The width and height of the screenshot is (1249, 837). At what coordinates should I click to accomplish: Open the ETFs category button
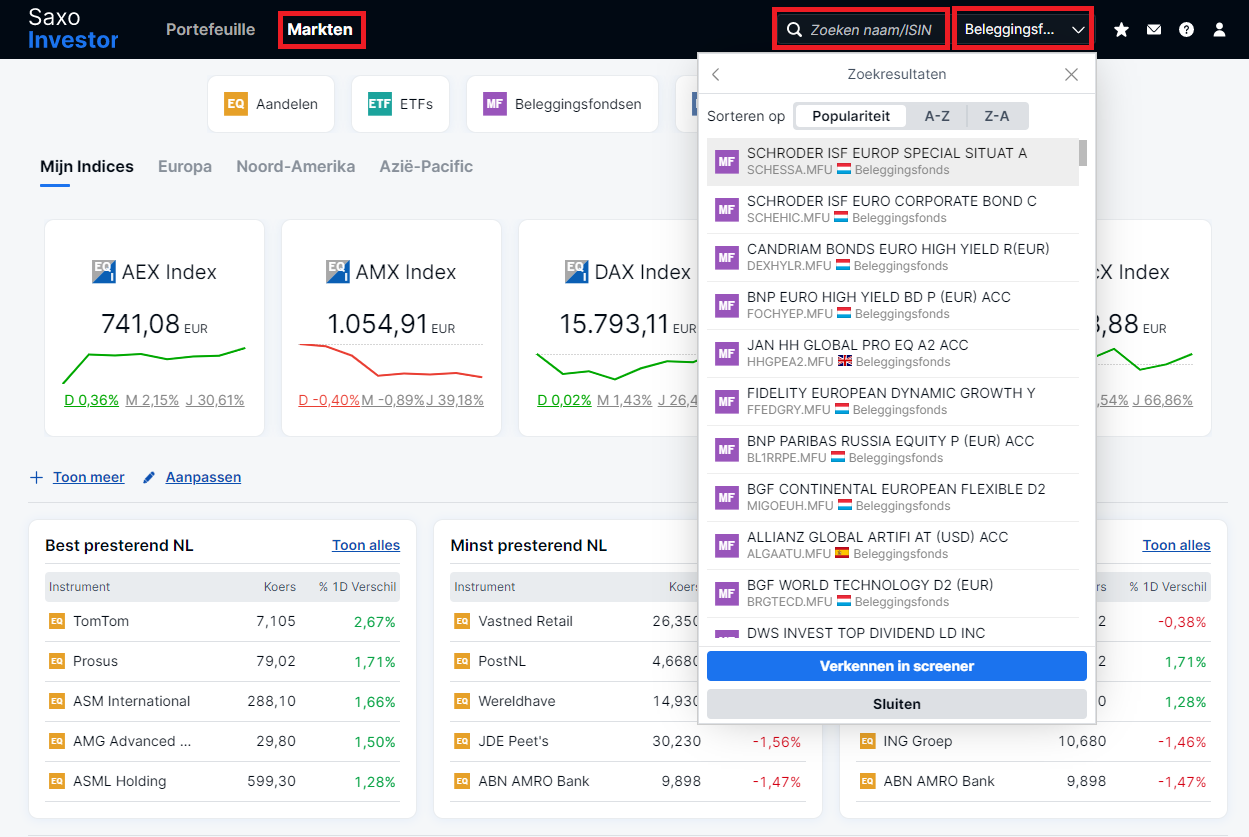(x=400, y=104)
